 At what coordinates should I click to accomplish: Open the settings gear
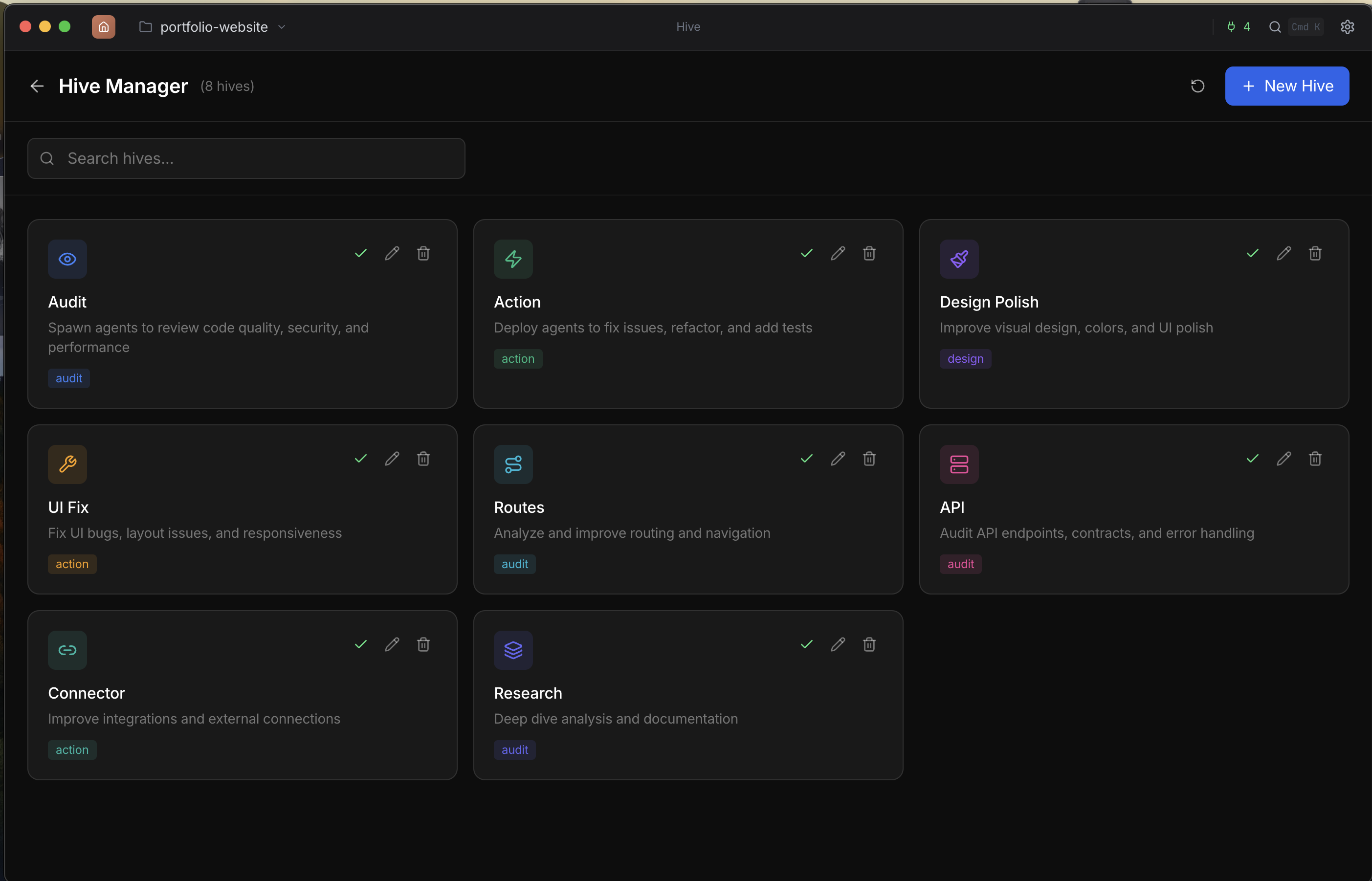pos(1348,26)
